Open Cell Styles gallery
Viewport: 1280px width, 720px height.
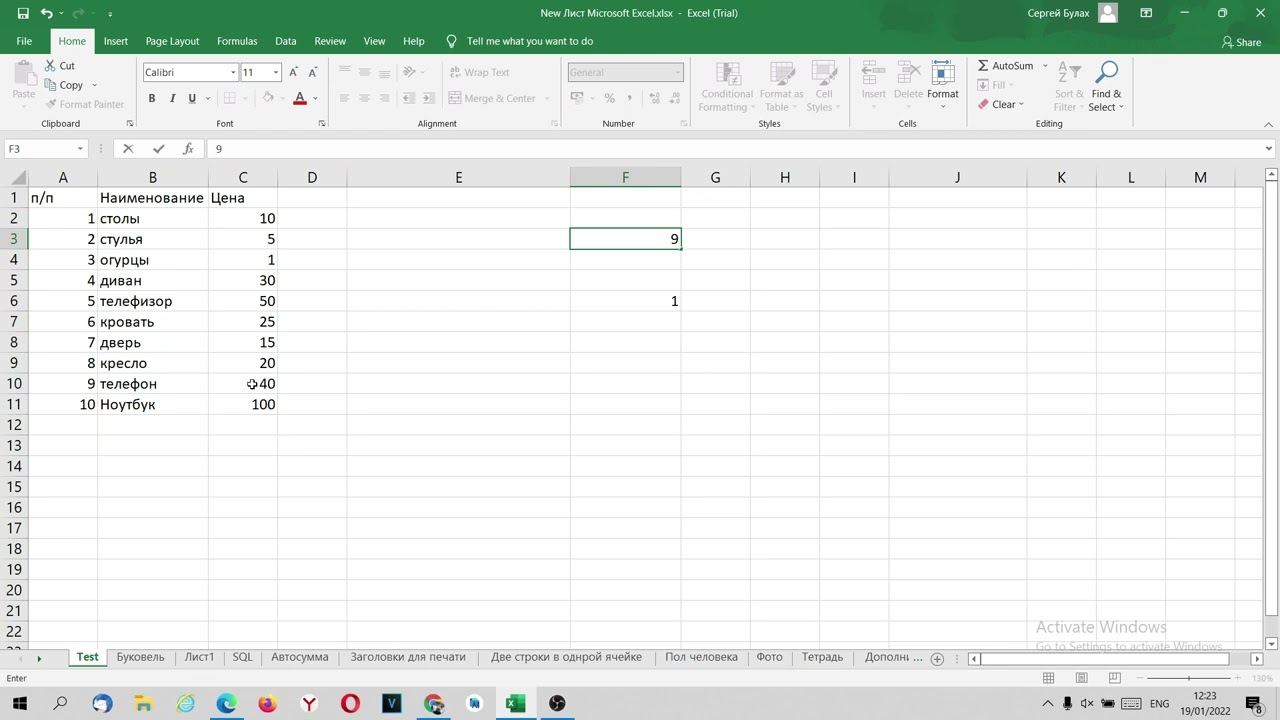pos(824,87)
